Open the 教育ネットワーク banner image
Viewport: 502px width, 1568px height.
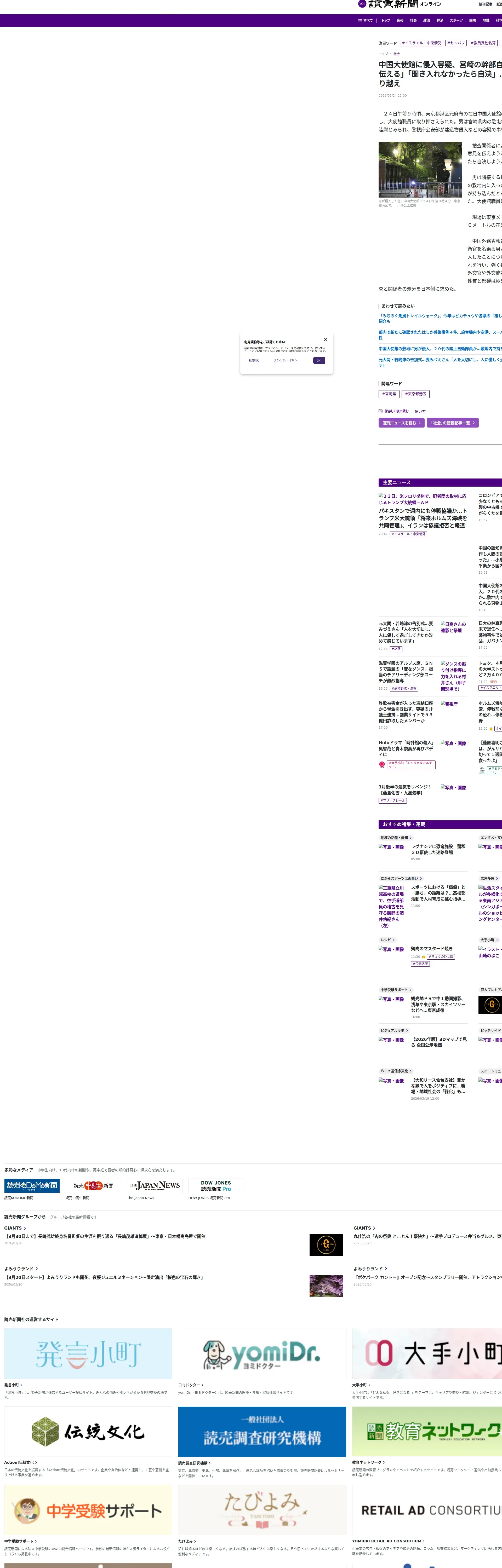tap(427, 1432)
